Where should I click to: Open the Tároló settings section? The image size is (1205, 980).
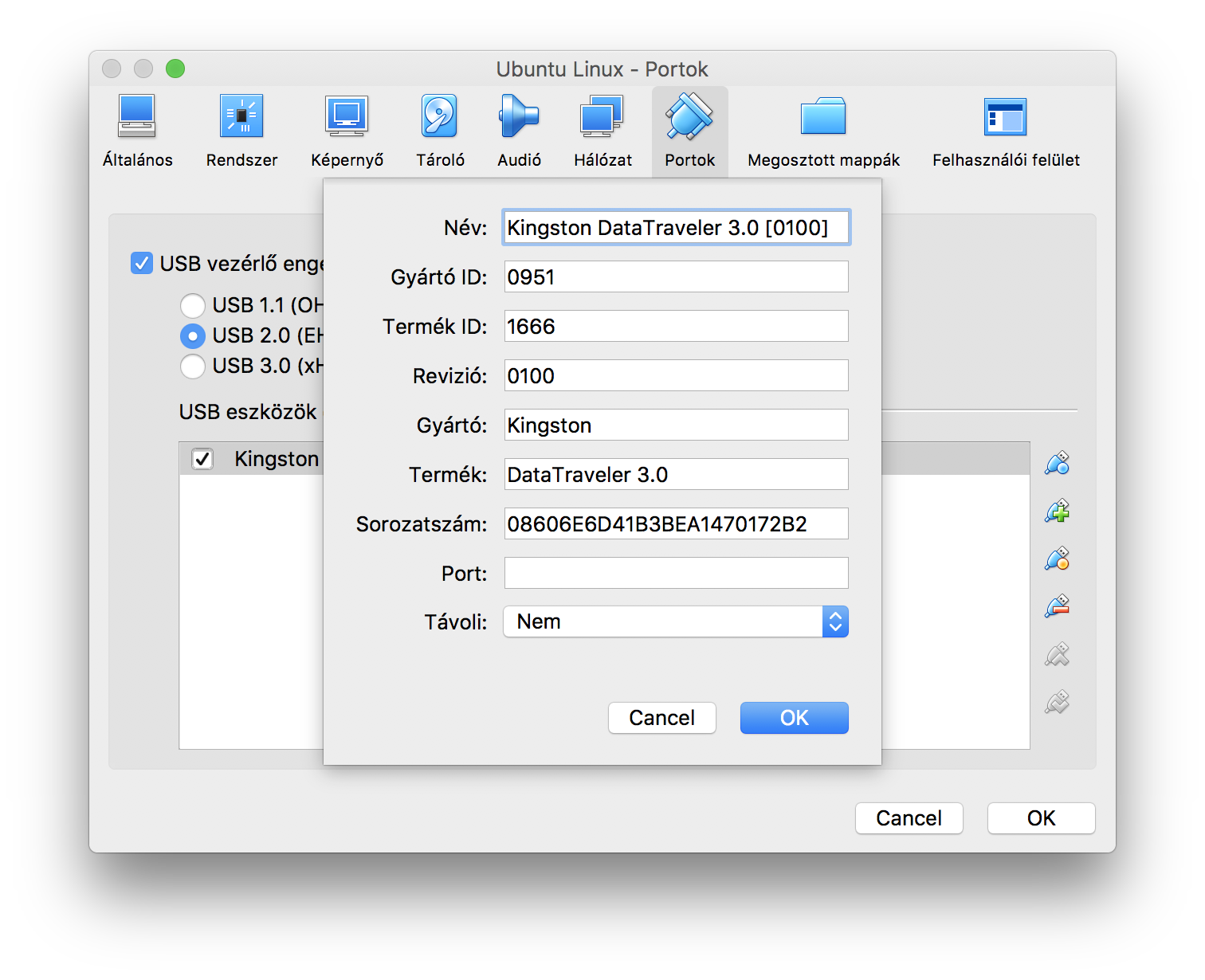440,131
